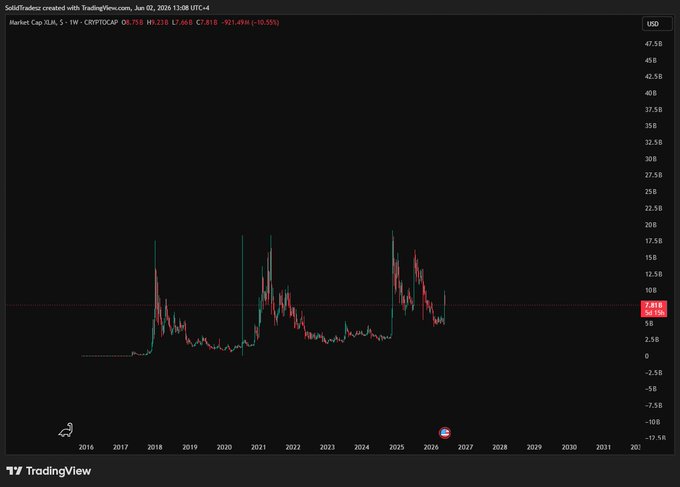
Task: Click the -5B label on the price axis
Action: pos(651,389)
